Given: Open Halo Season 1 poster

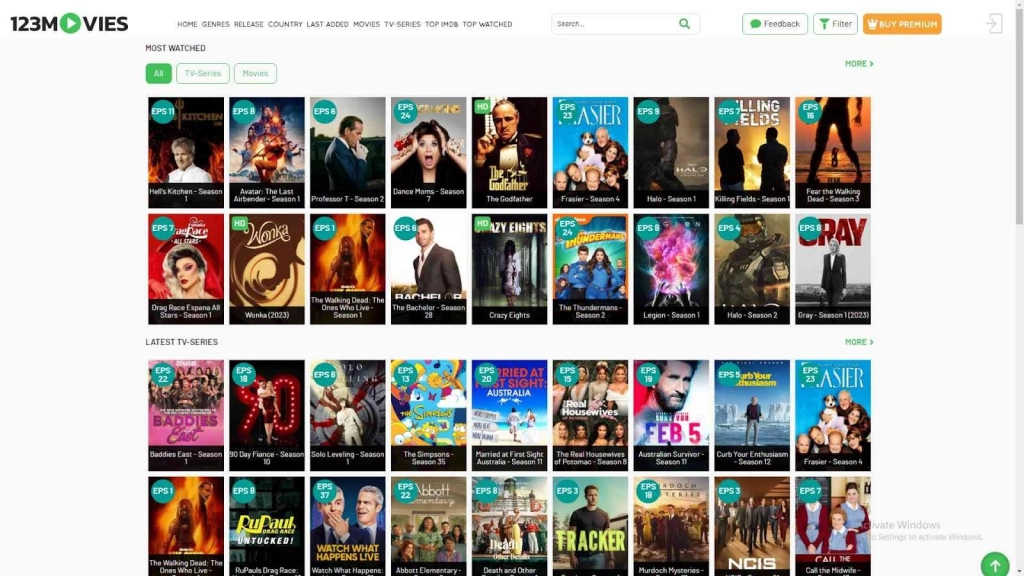Looking at the screenshot, I should click(671, 152).
